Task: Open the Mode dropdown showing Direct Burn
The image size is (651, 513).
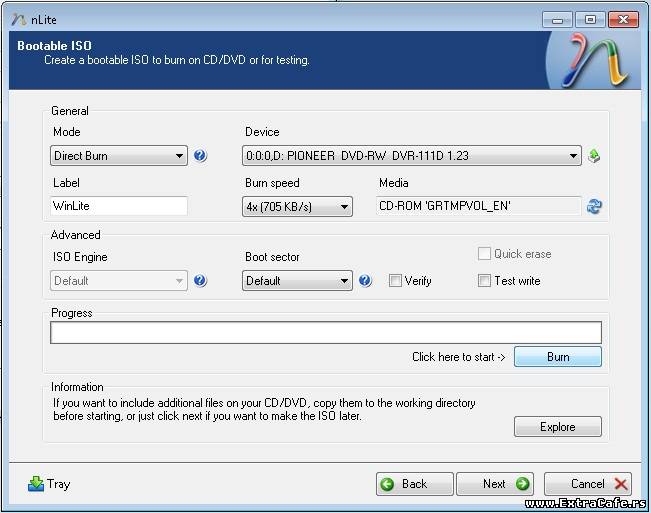Action: pos(118,156)
